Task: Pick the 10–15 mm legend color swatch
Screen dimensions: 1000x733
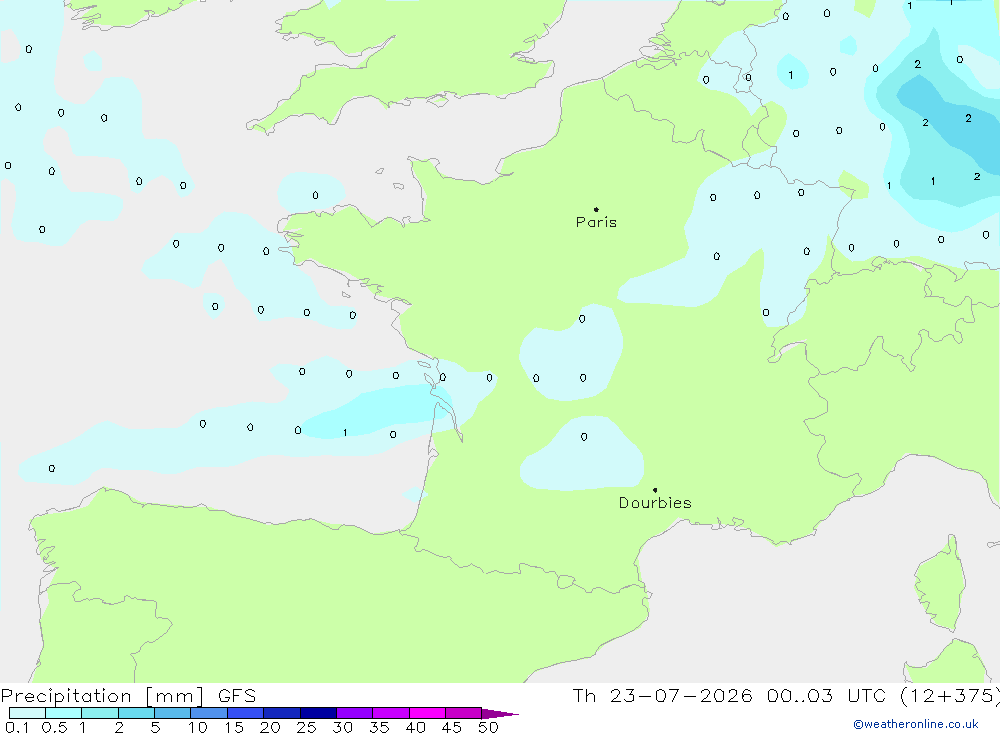Action: coord(209,713)
